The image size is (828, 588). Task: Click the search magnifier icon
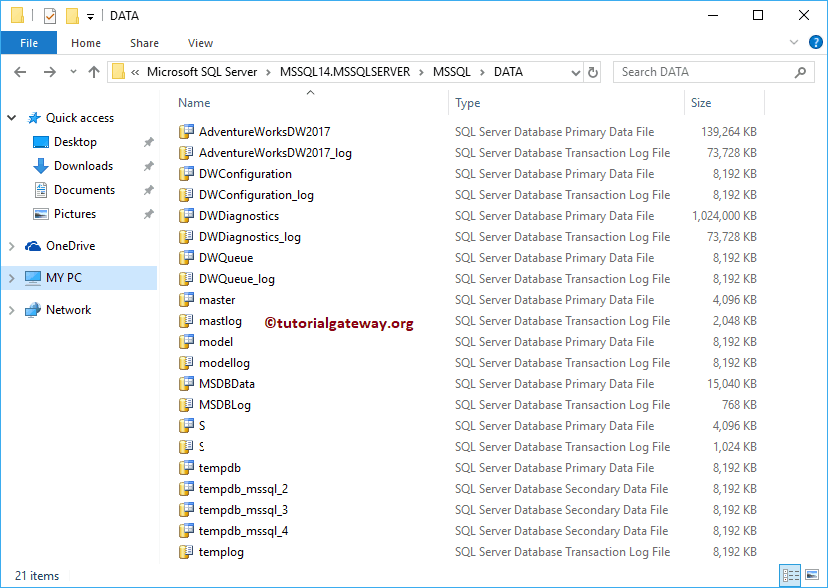(800, 71)
